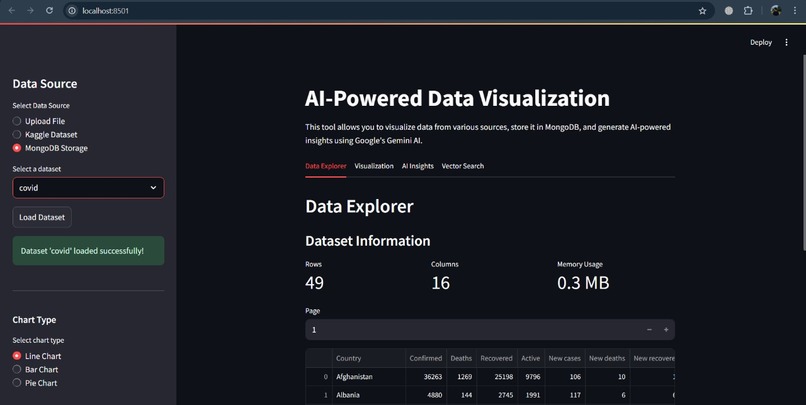Click the Active column header
The height and width of the screenshot is (405, 806).
(x=530, y=358)
